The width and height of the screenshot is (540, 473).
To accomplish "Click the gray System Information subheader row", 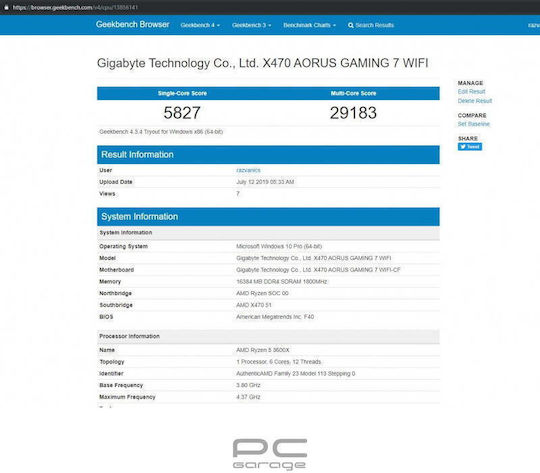I will (x=268, y=233).
